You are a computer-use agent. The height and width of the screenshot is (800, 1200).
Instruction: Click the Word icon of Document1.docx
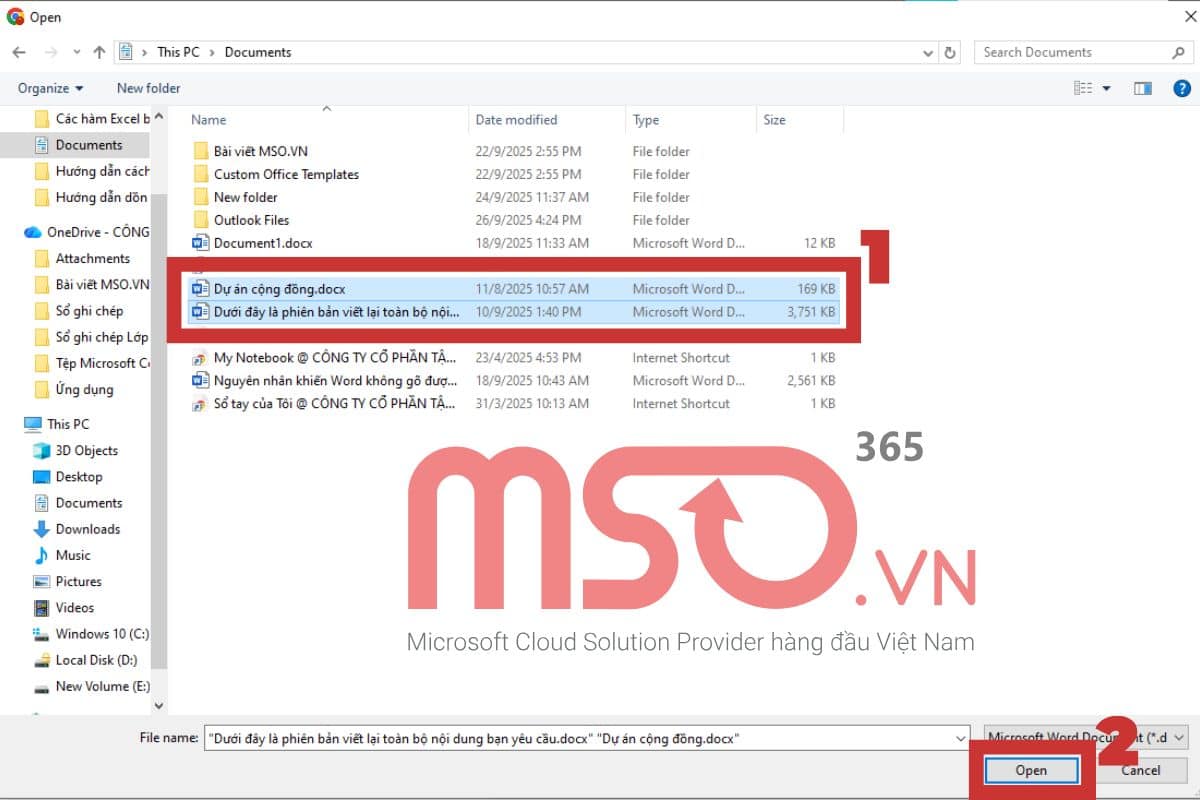pos(199,243)
